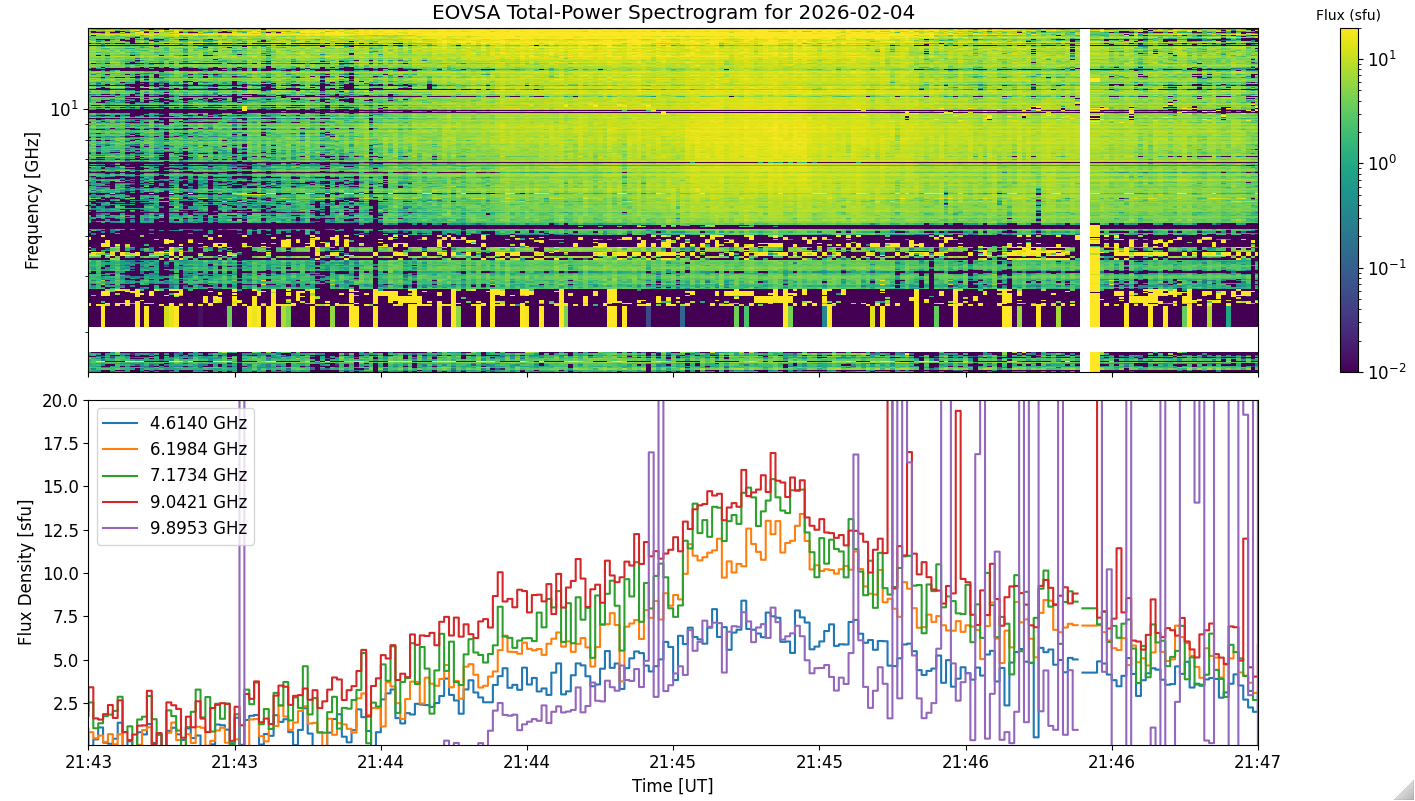Click the corner resize grip icon
Screen dimensions: 1415x801
pos(1404,790)
